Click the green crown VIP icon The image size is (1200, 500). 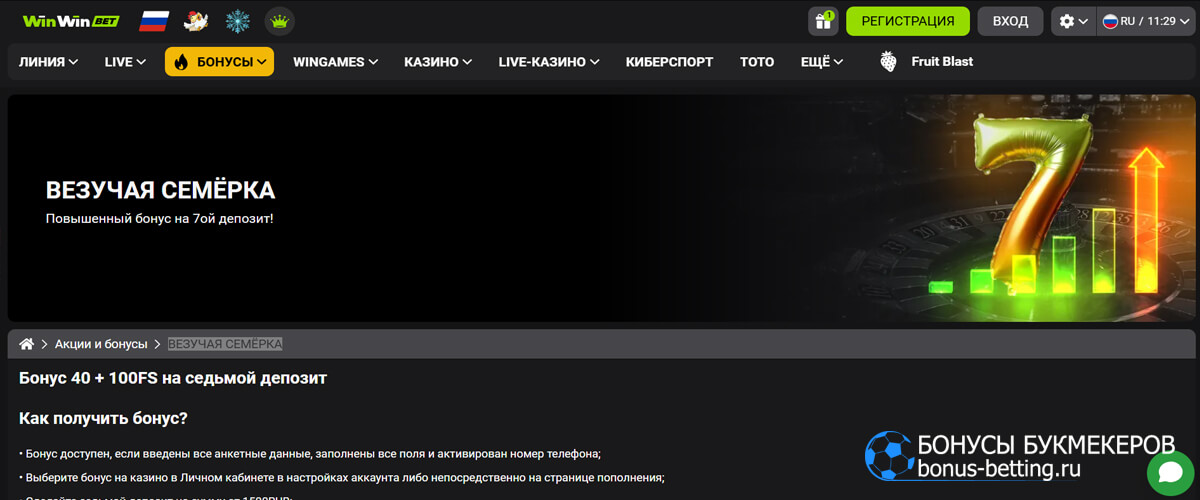(x=279, y=21)
